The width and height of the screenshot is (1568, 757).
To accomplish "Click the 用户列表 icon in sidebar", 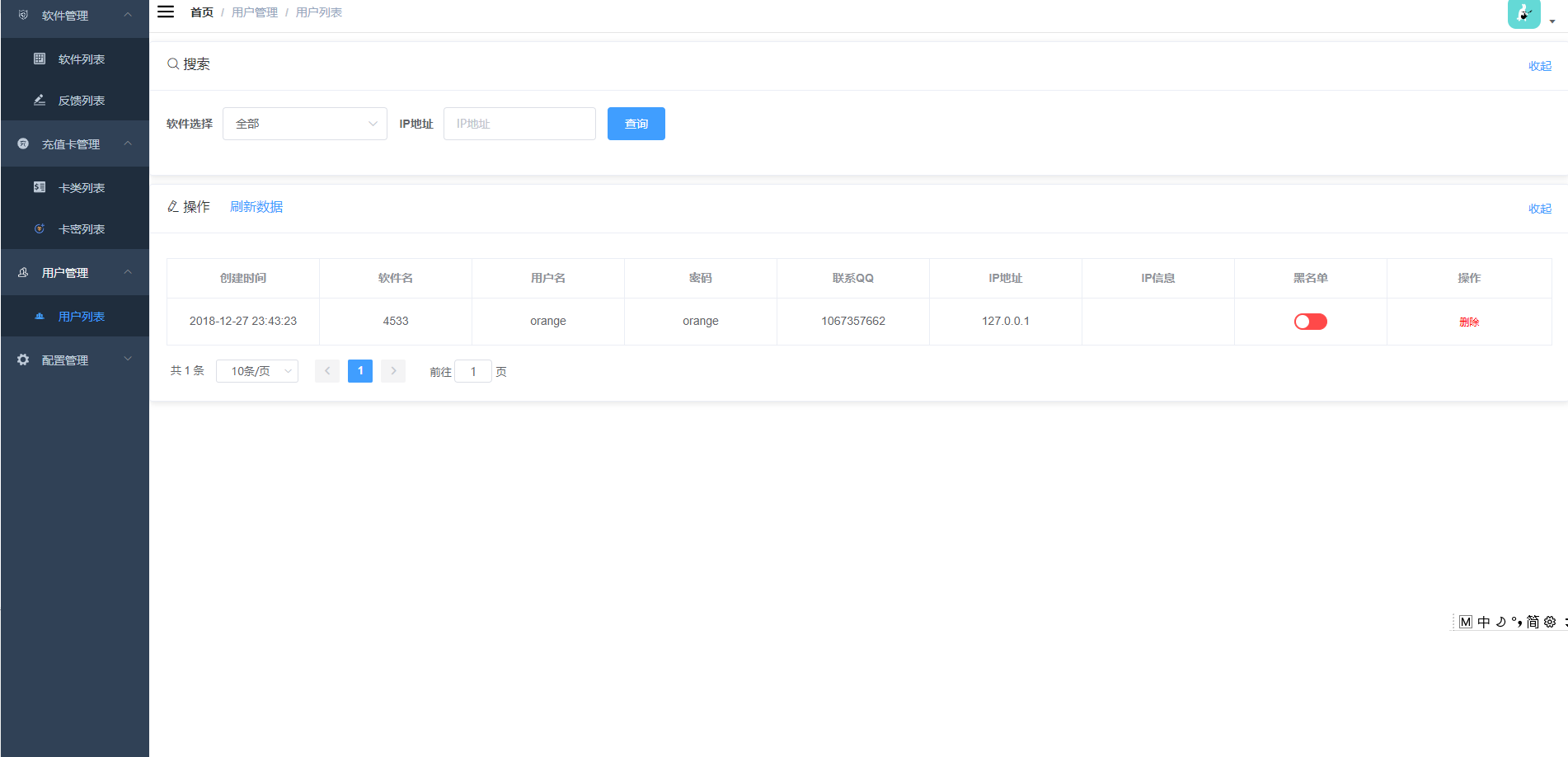I will tap(40, 316).
